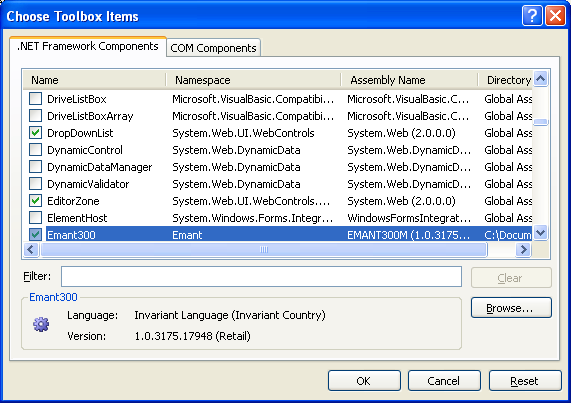Select the DynamicDataManager row name
The width and height of the screenshot is (571, 403).
point(99,167)
